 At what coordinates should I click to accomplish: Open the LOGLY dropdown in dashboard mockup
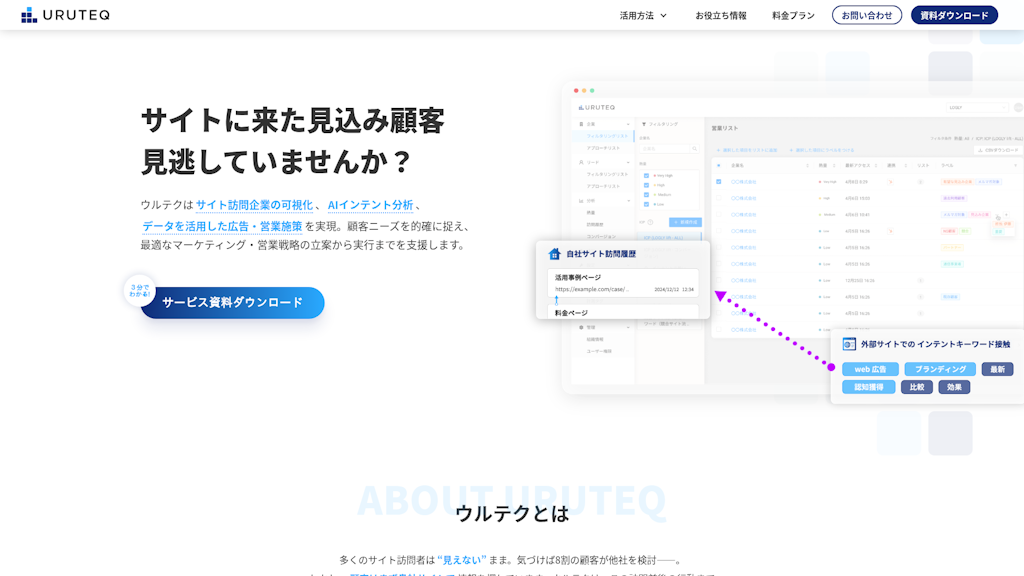click(978, 108)
